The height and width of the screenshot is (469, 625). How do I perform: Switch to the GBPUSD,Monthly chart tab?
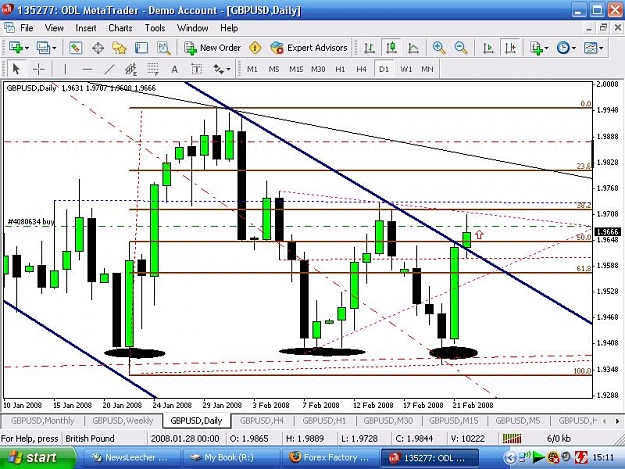(43, 421)
